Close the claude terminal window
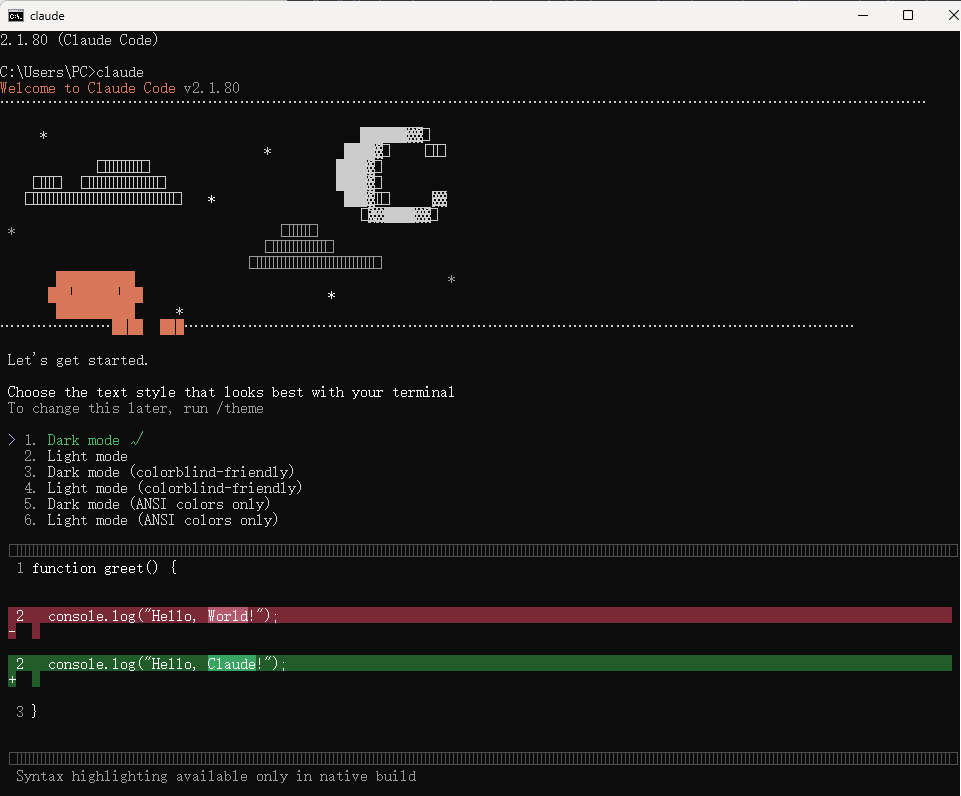 click(953, 15)
